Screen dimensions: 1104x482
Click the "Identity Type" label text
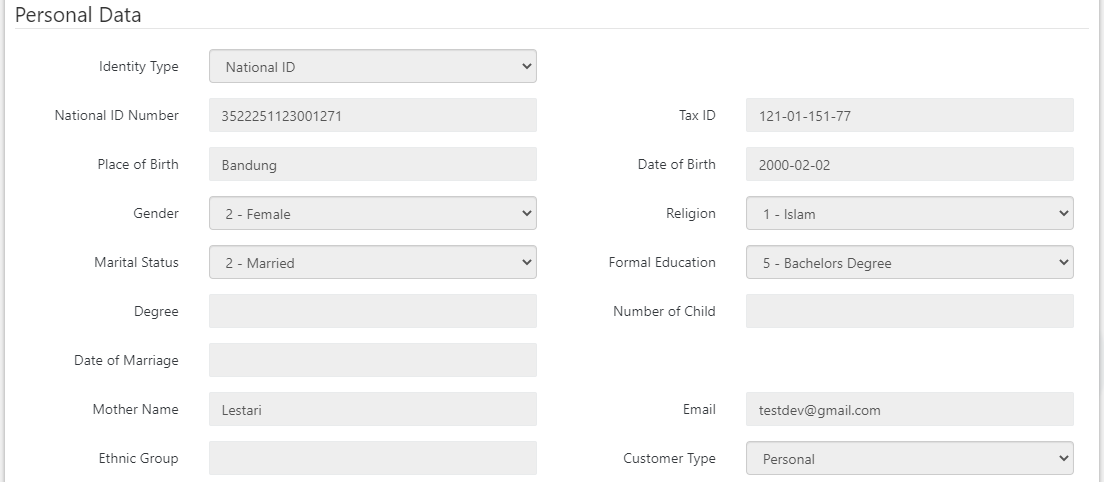(138, 67)
